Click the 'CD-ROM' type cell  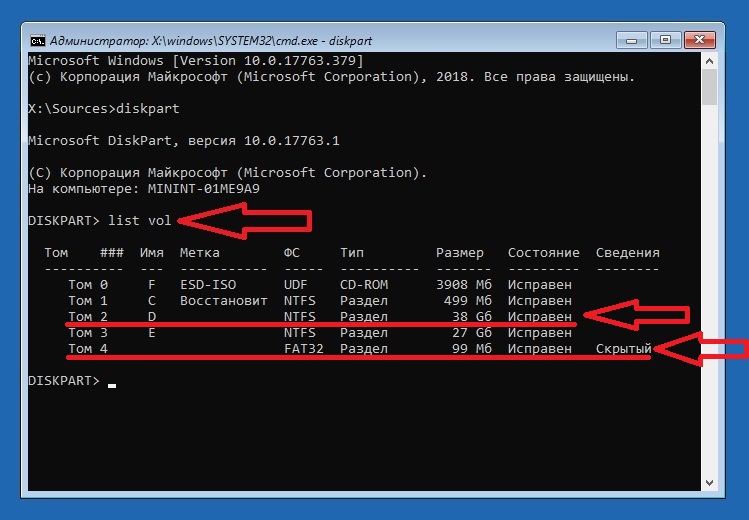coord(364,285)
